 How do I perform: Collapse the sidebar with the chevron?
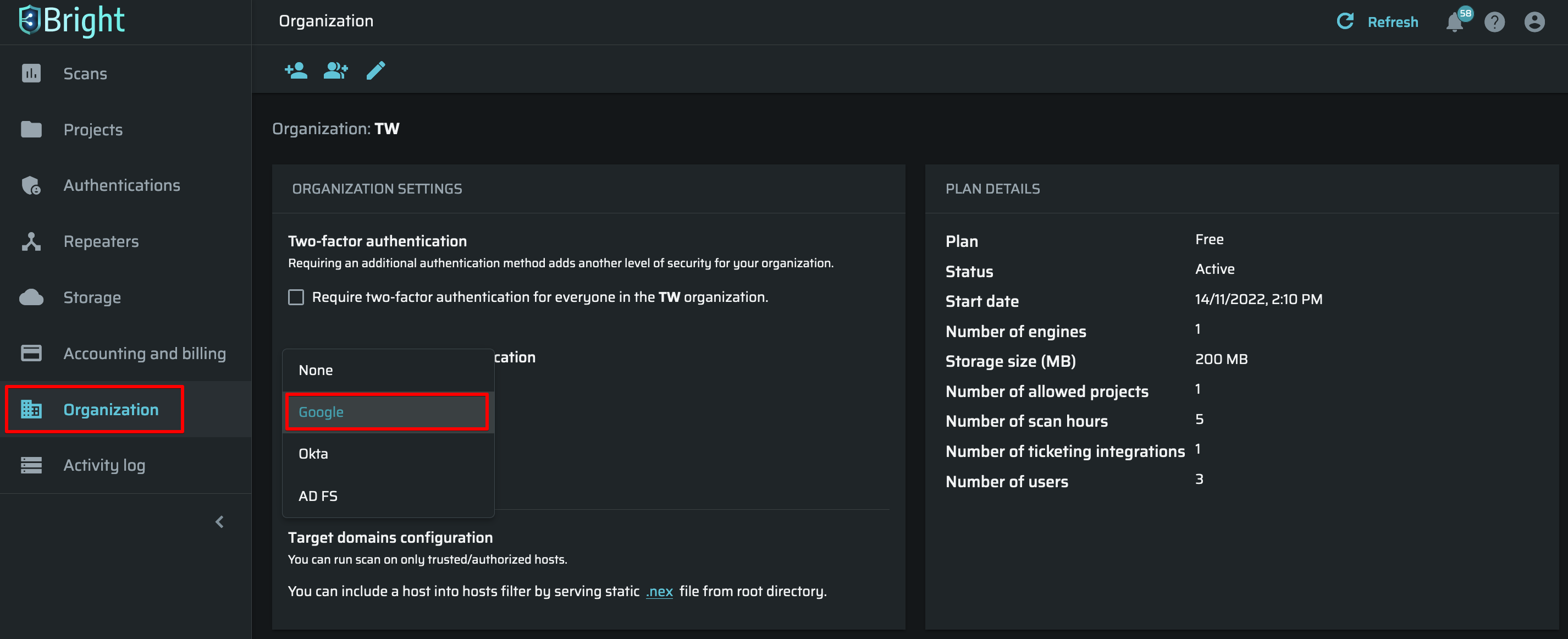pos(220,521)
